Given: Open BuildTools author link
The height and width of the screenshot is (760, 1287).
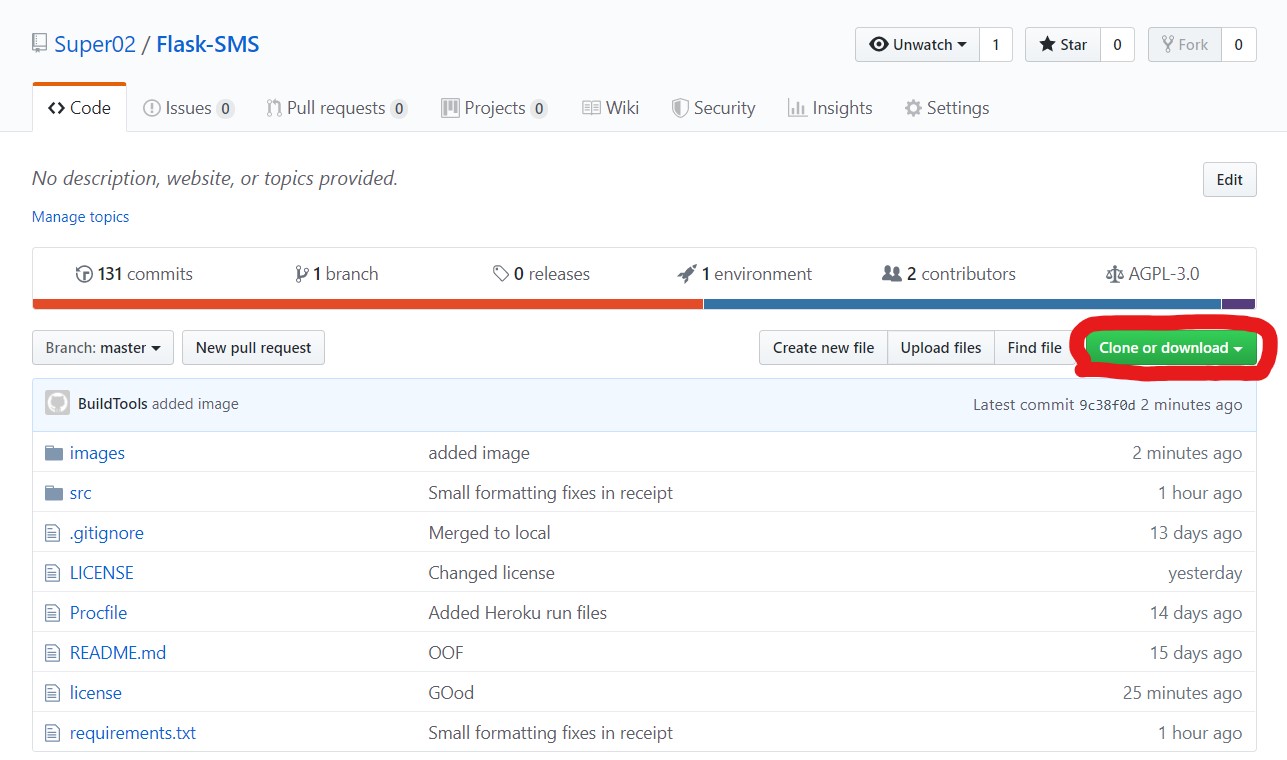Looking at the screenshot, I should [x=113, y=404].
